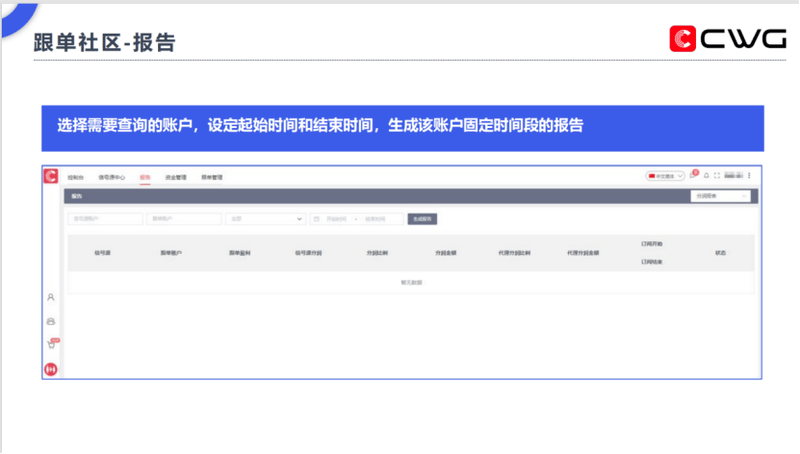Switch to the 信号源中心 tab
Image resolution: width=800 pixels, height=454 pixels.
111,178
